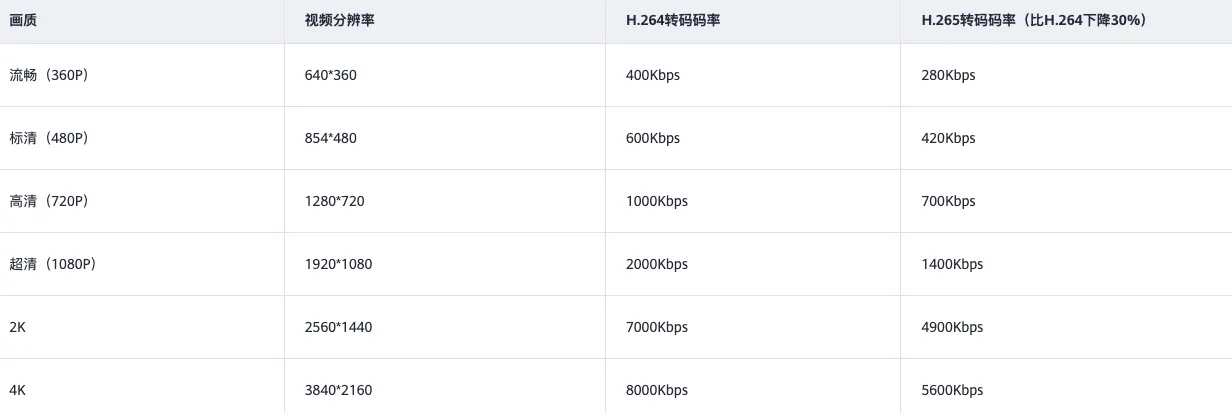Click the 7000Kbps H.264 bitrate cell
Viewport: 1232px width, 413px height.
tap(657, 327)
